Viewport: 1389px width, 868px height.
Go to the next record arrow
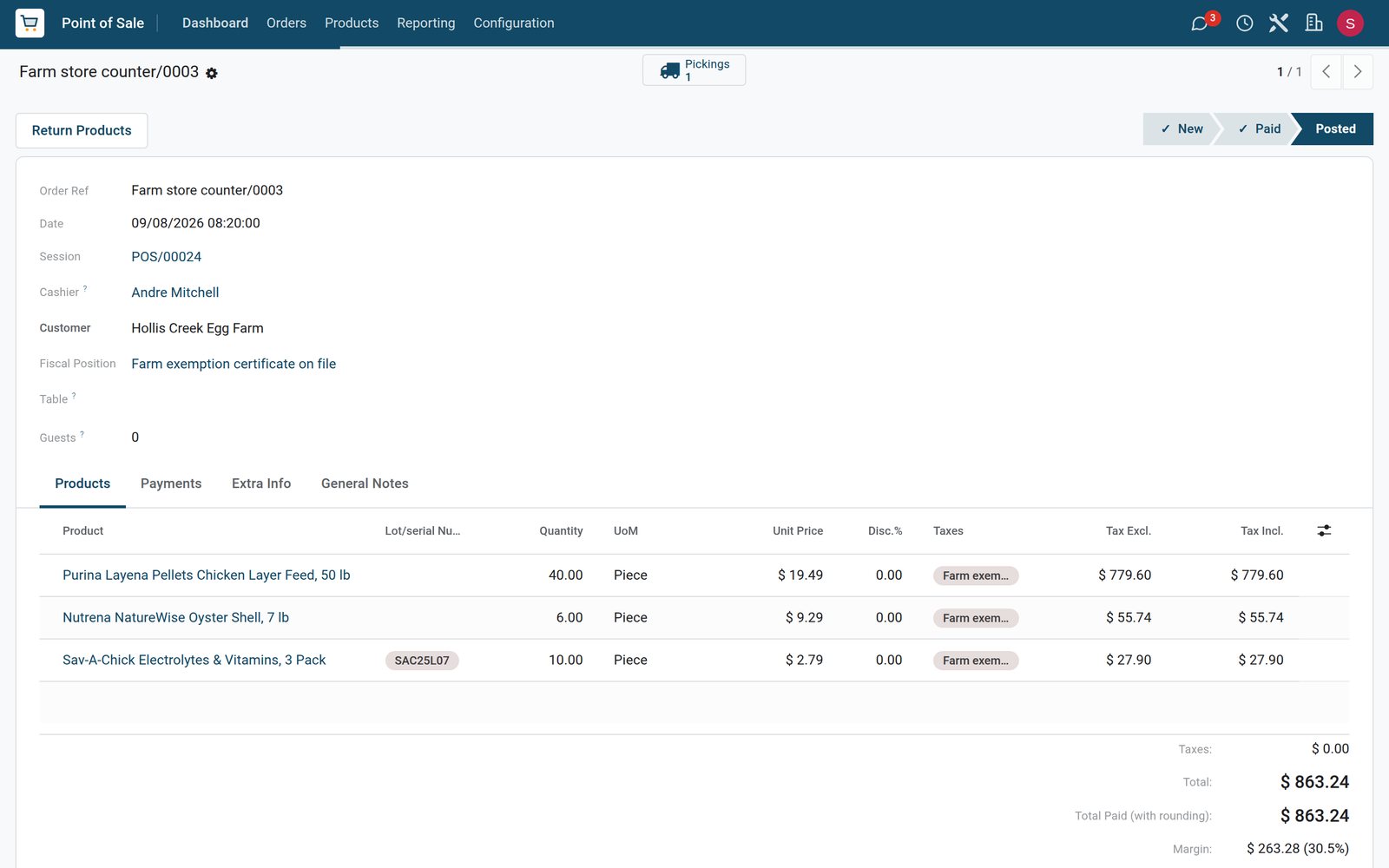[1358, 72]
